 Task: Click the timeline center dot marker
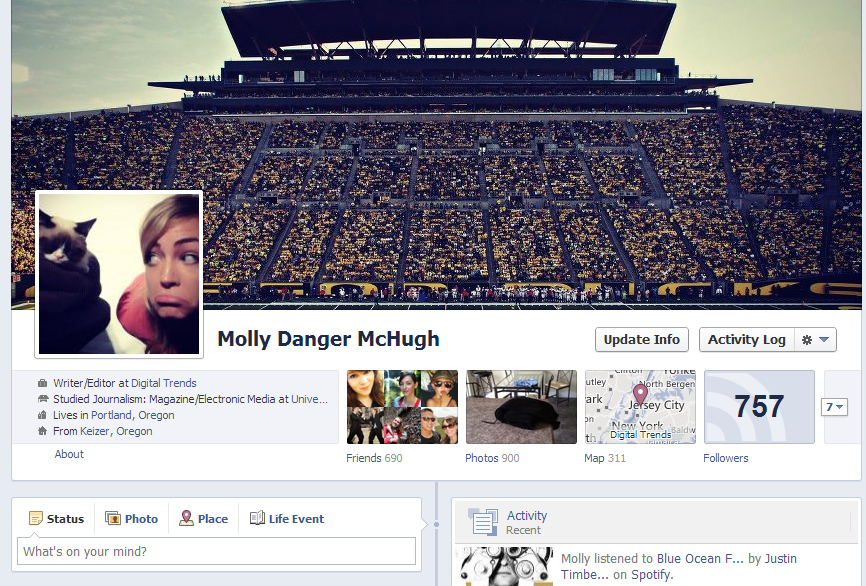pos(436,525)
